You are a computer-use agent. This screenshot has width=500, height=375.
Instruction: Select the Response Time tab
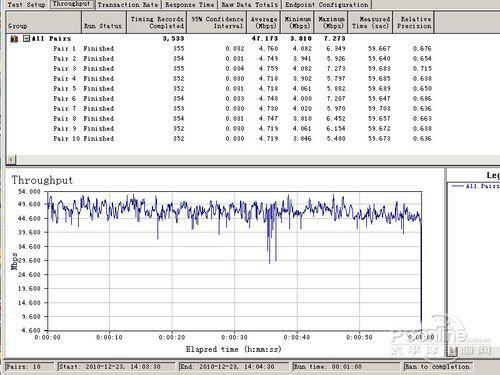coord(190,5)
